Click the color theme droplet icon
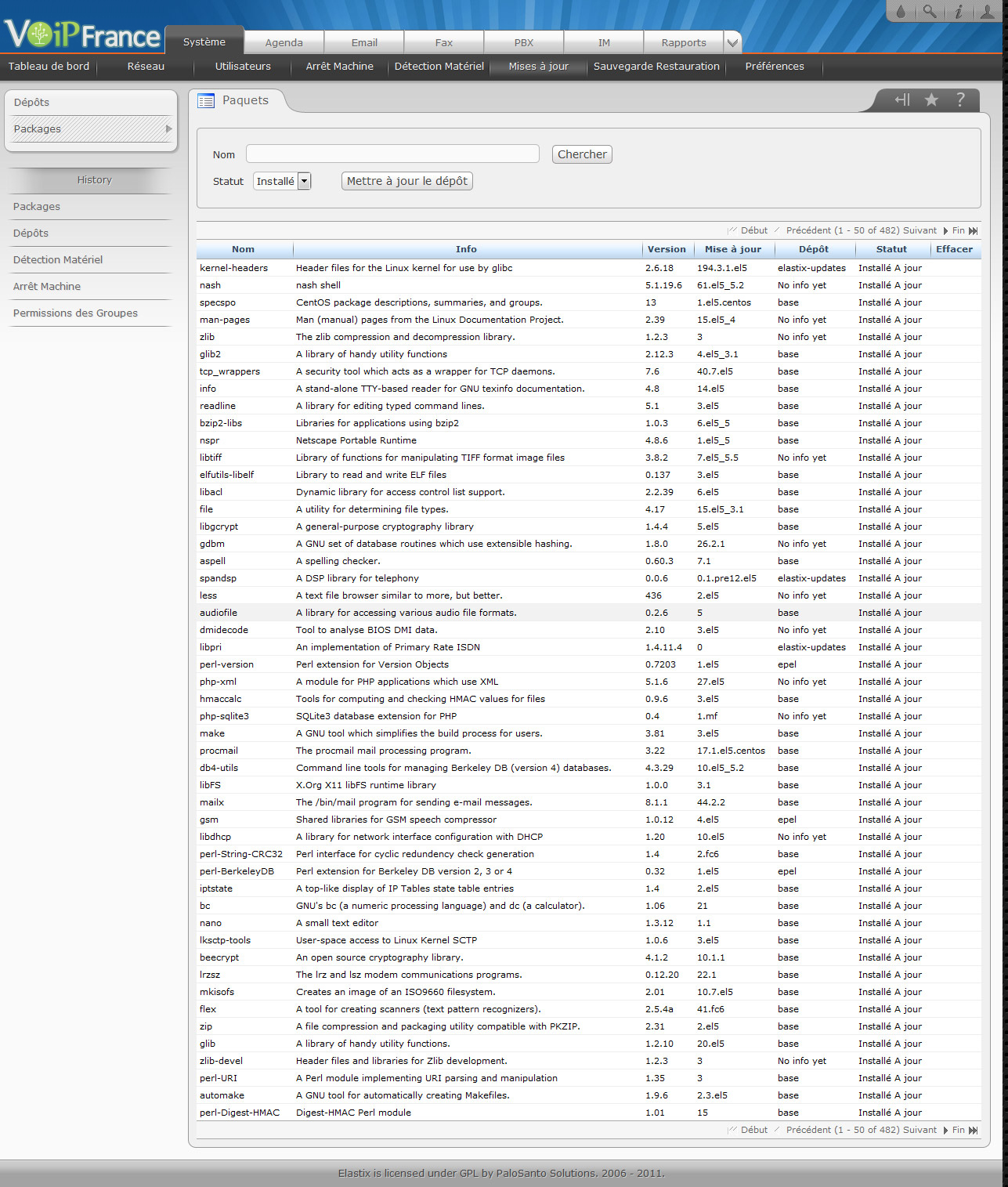The image size is (1008, 1187). click(901, 12)
